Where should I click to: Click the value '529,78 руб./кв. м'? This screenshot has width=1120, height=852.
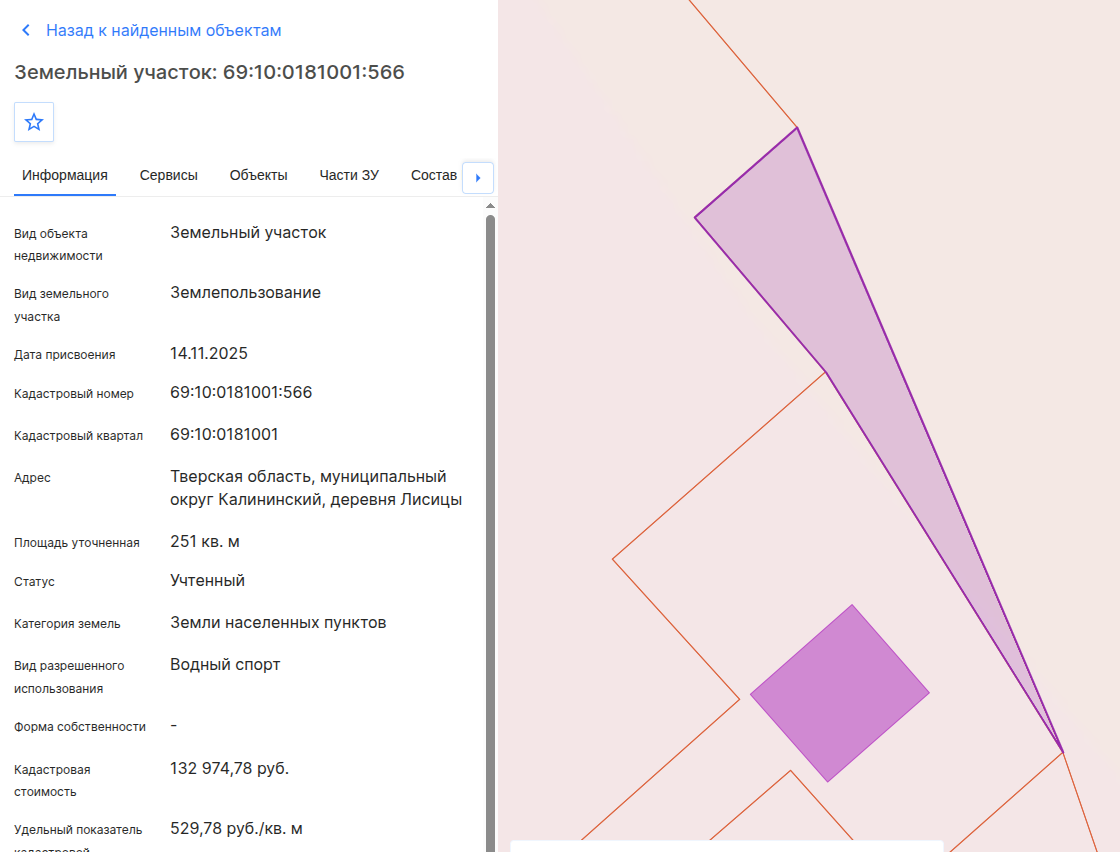coord(236,828)
